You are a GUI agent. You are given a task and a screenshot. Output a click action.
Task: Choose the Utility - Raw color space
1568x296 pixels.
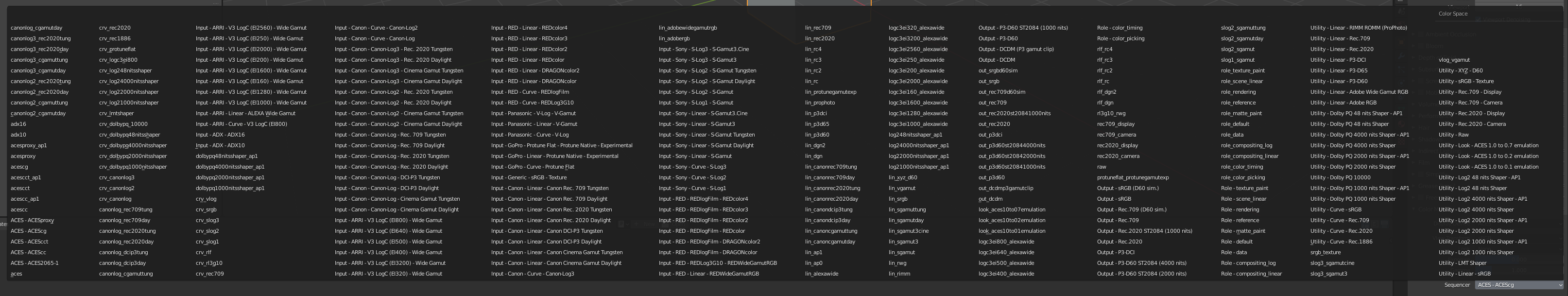1453,135
